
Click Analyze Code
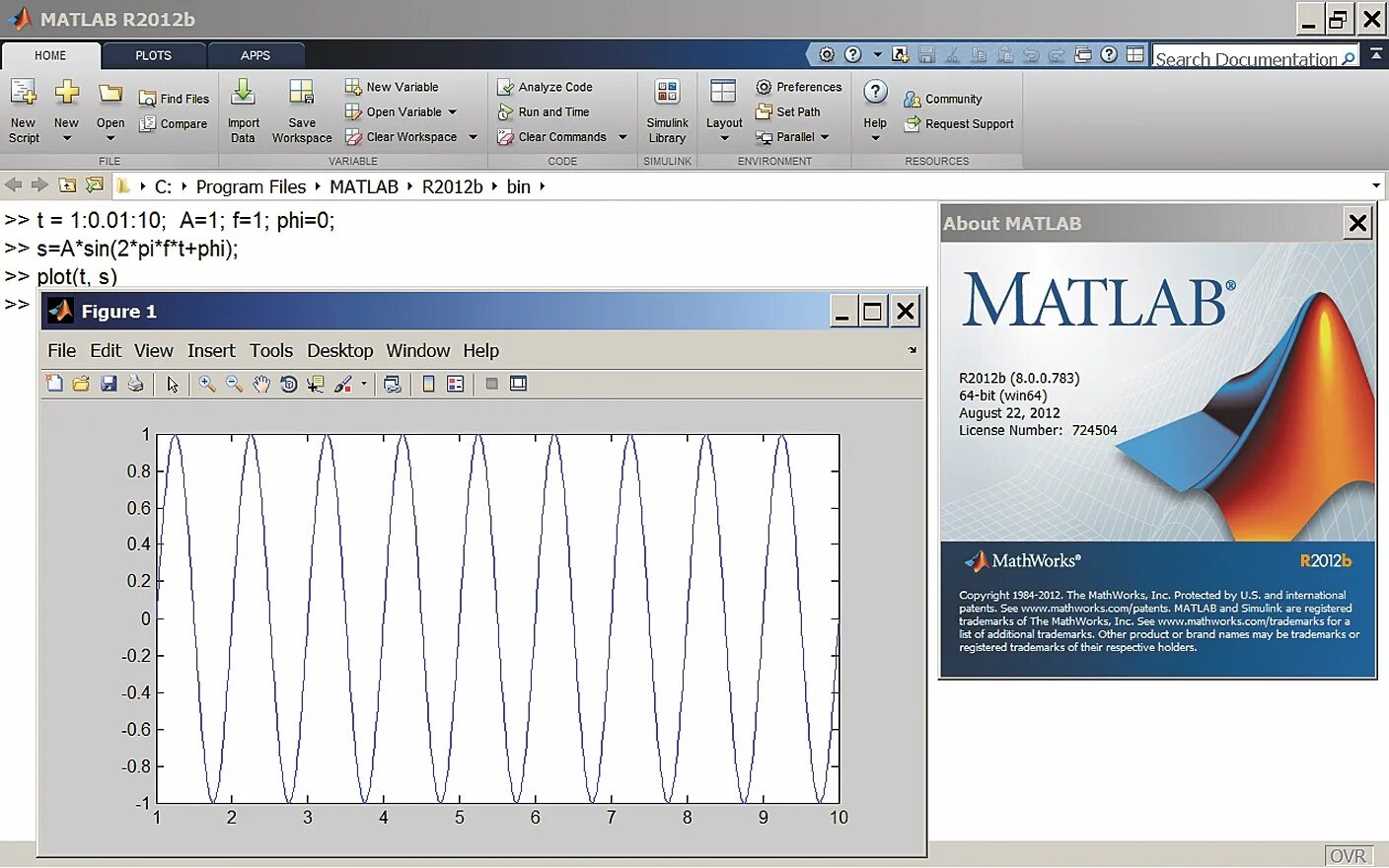(x=545, y=87)
